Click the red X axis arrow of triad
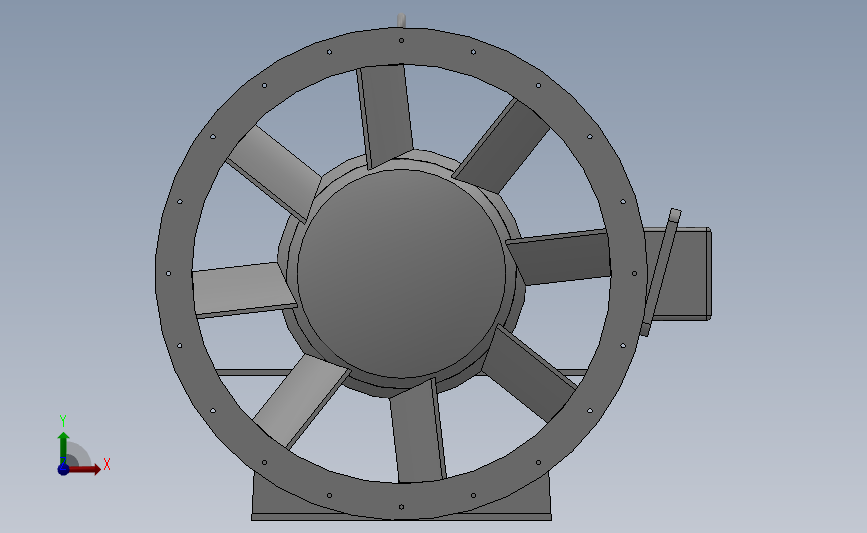This screenshot has width=867, height=533. [85, 469]
